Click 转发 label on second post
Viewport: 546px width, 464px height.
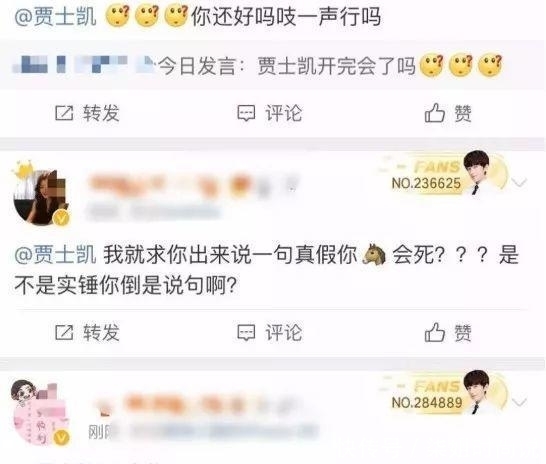101,332
